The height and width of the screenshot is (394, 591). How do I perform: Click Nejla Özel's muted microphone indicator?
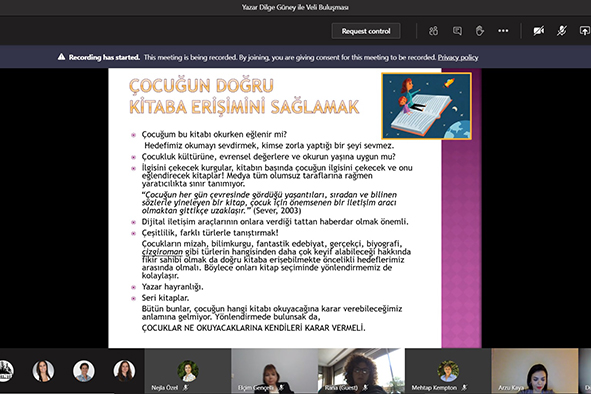185,387
